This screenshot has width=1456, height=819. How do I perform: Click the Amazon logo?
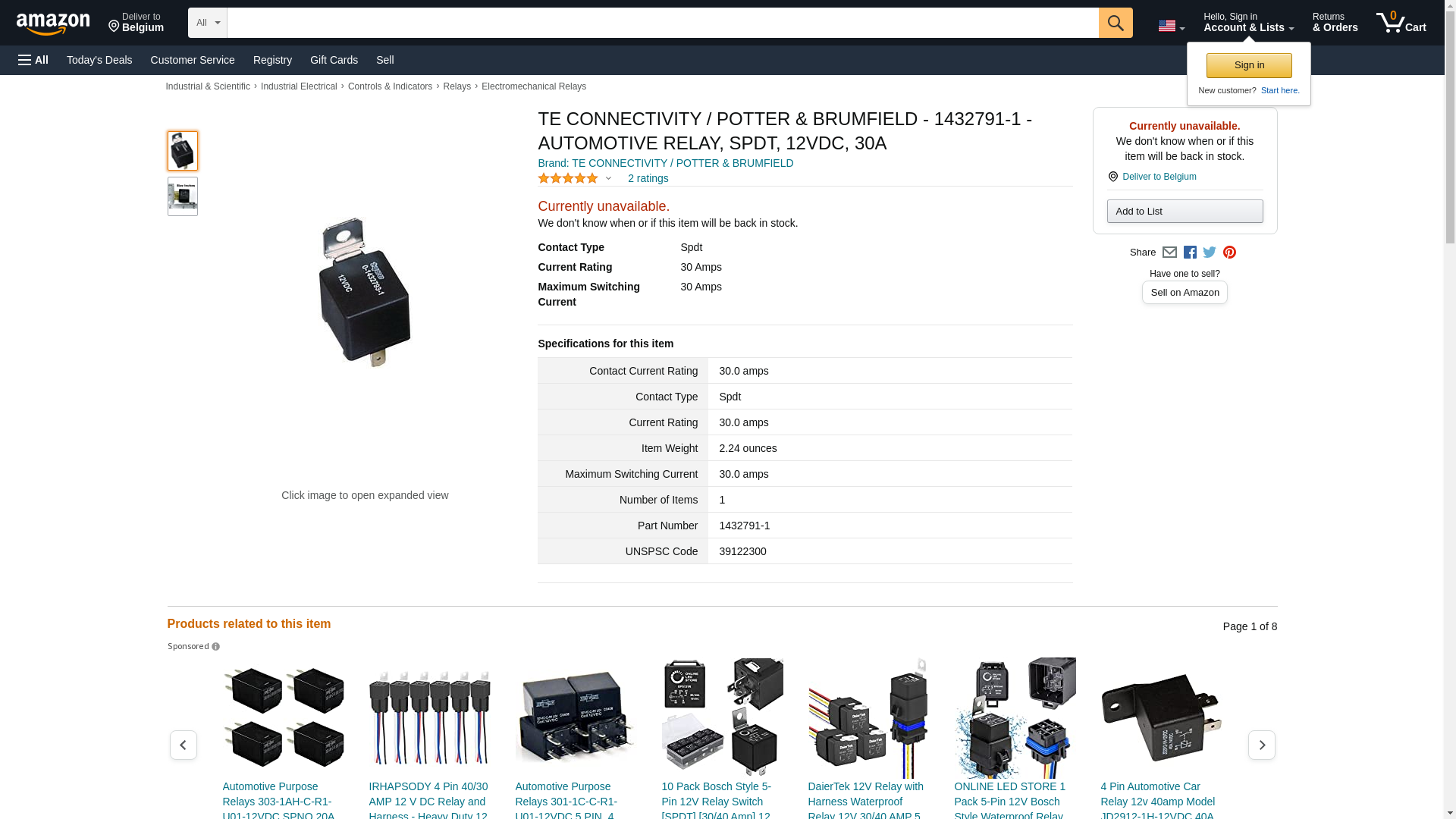click(53, 24)
